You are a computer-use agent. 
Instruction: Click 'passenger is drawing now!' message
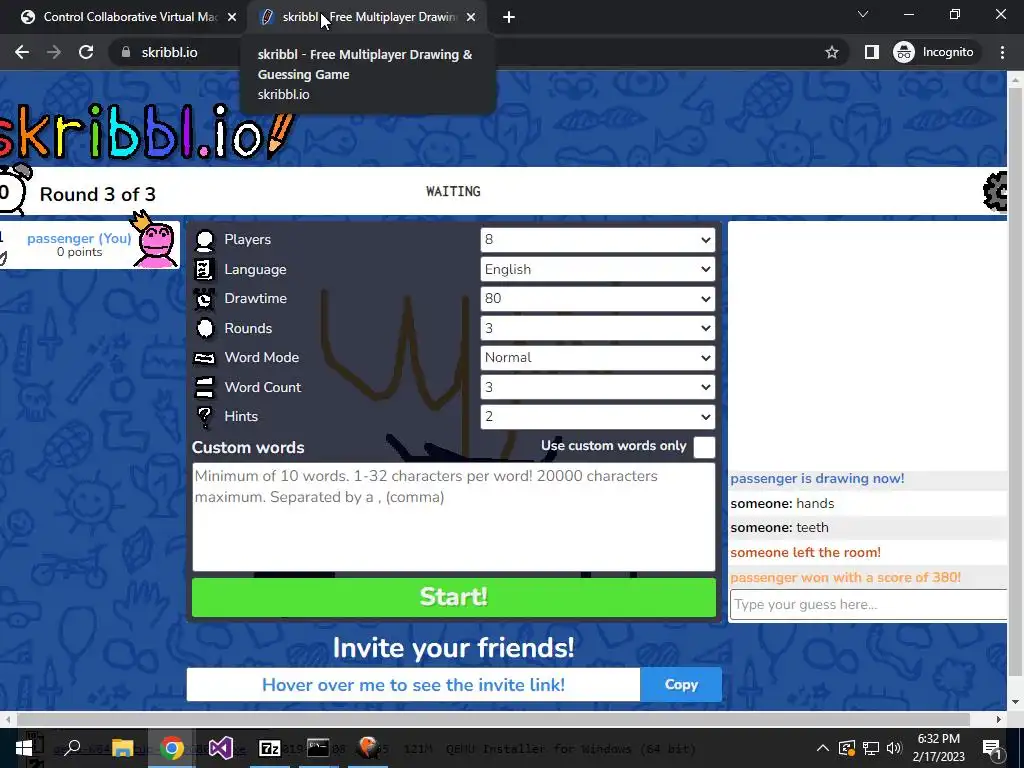817,479
